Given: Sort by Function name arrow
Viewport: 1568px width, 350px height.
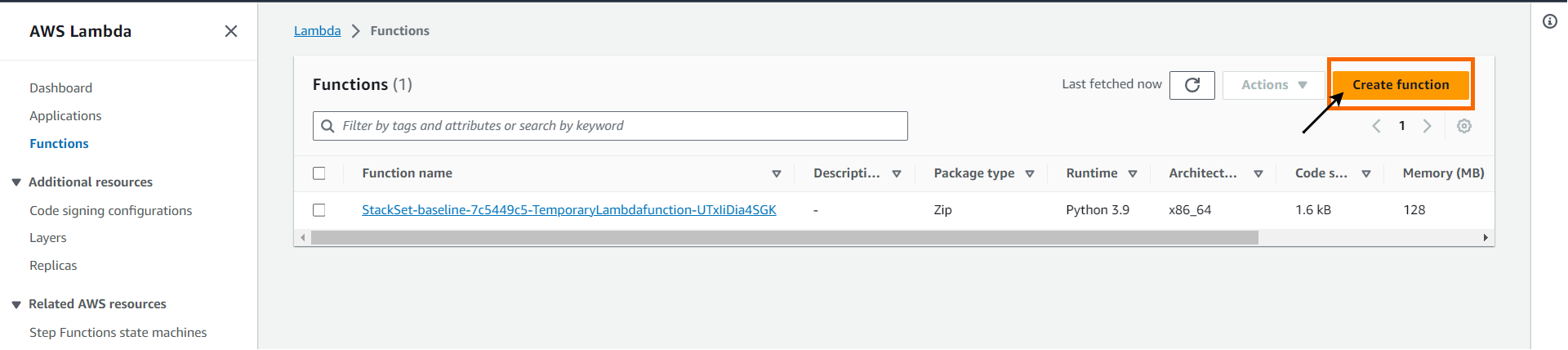Looking at the screenshot, I should click(x=777, y=173).
